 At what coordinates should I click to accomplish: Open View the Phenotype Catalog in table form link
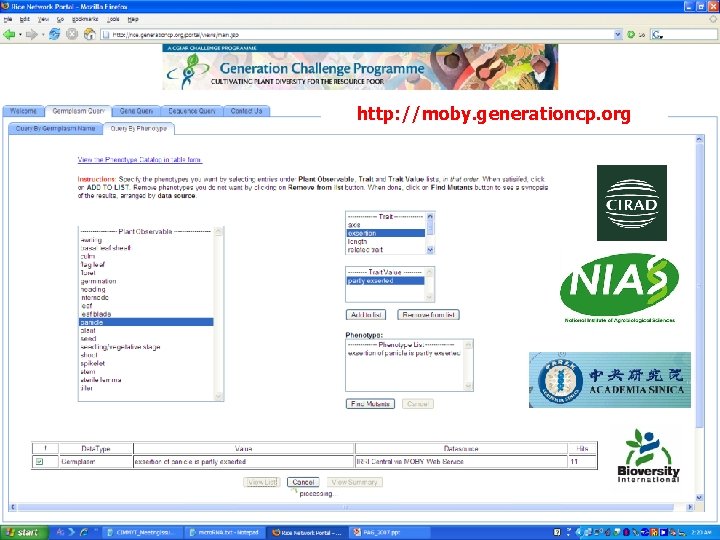pos(140,160)
